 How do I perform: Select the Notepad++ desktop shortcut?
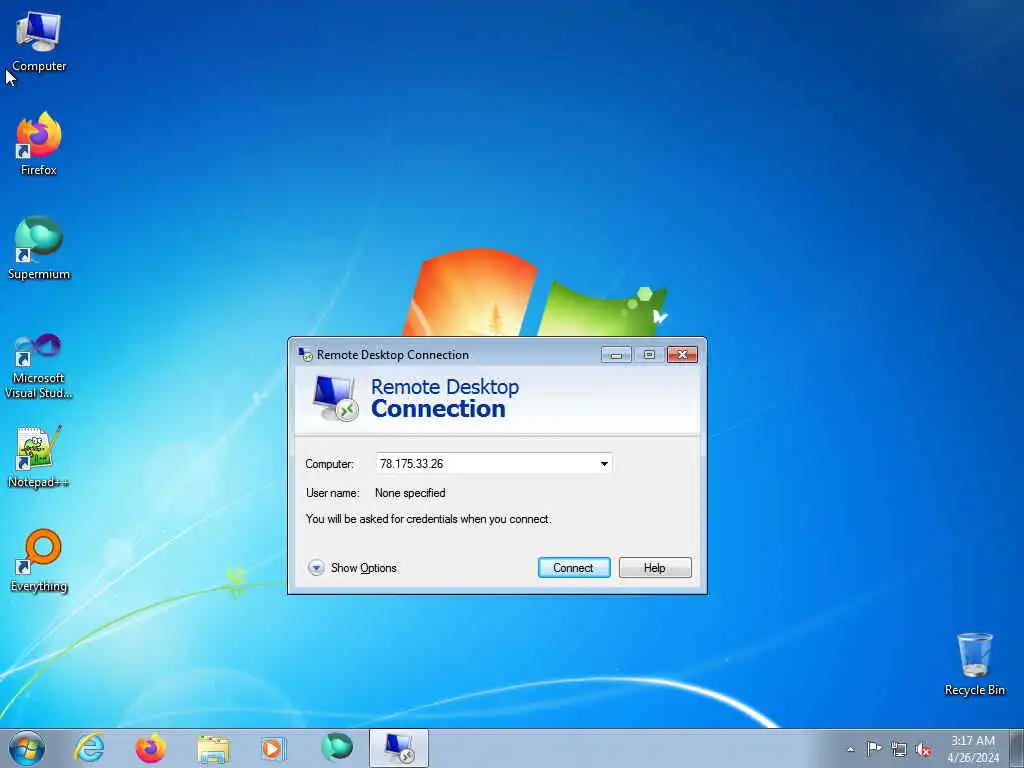click(39, 456)
